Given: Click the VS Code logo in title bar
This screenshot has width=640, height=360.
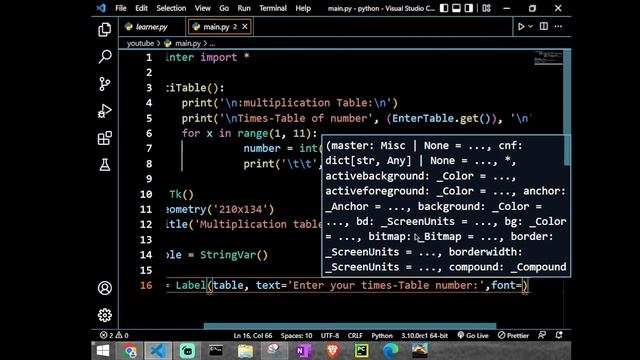Looking at the screenshot, I should pyautogui.click(x=101, y=8).
